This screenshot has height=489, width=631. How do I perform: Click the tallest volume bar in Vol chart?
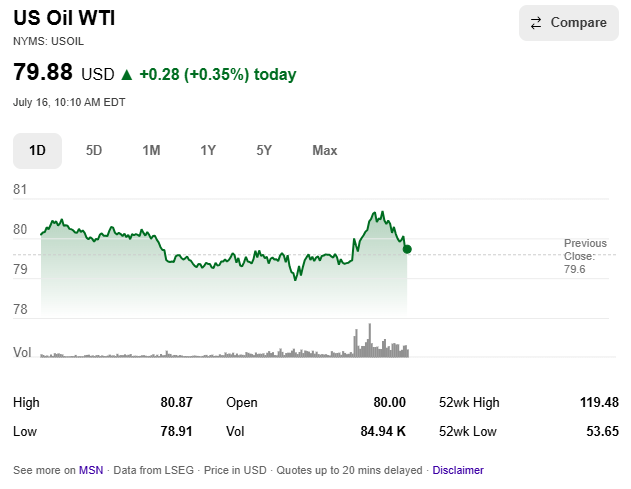[x=370, y=340]
